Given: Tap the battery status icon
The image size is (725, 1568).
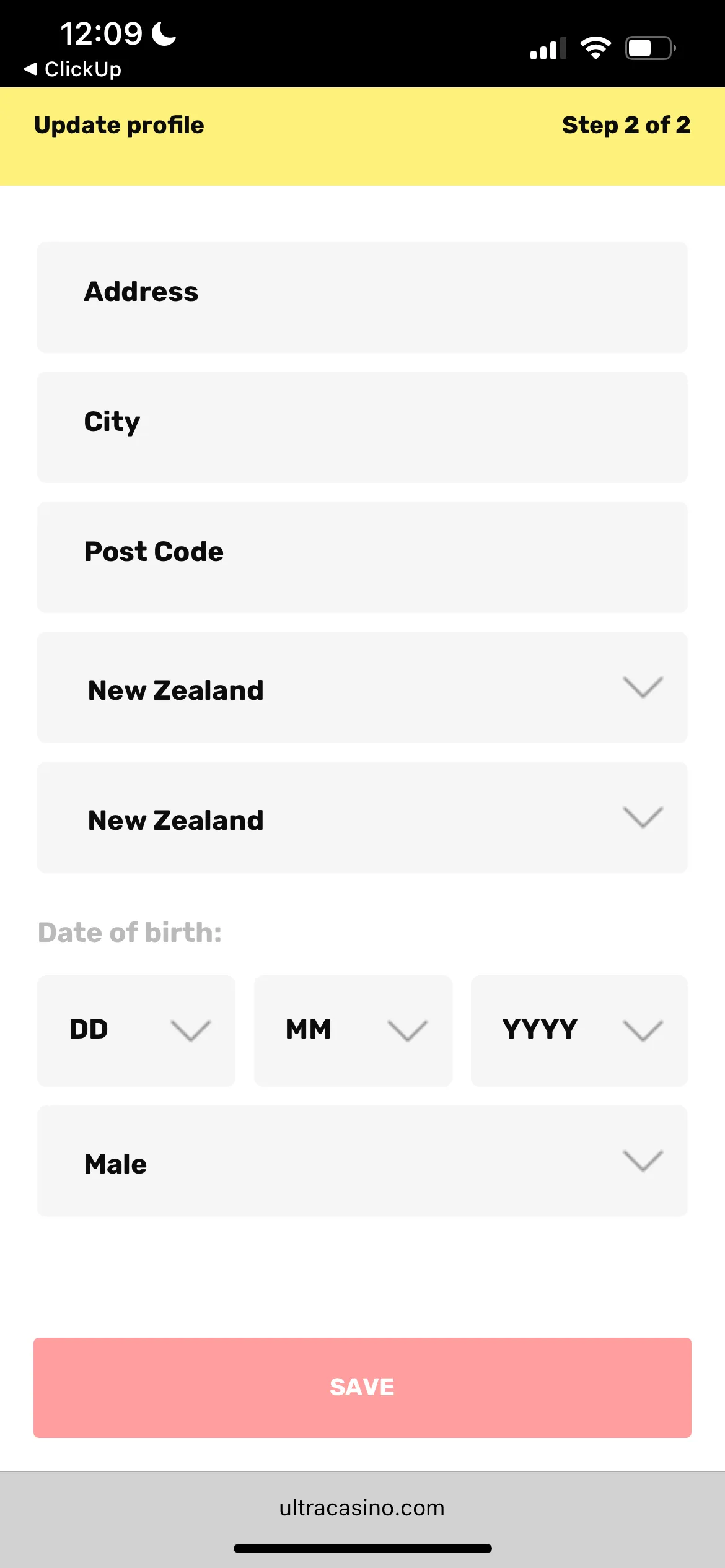Looking at the screenshot, I should click(650, 48).
